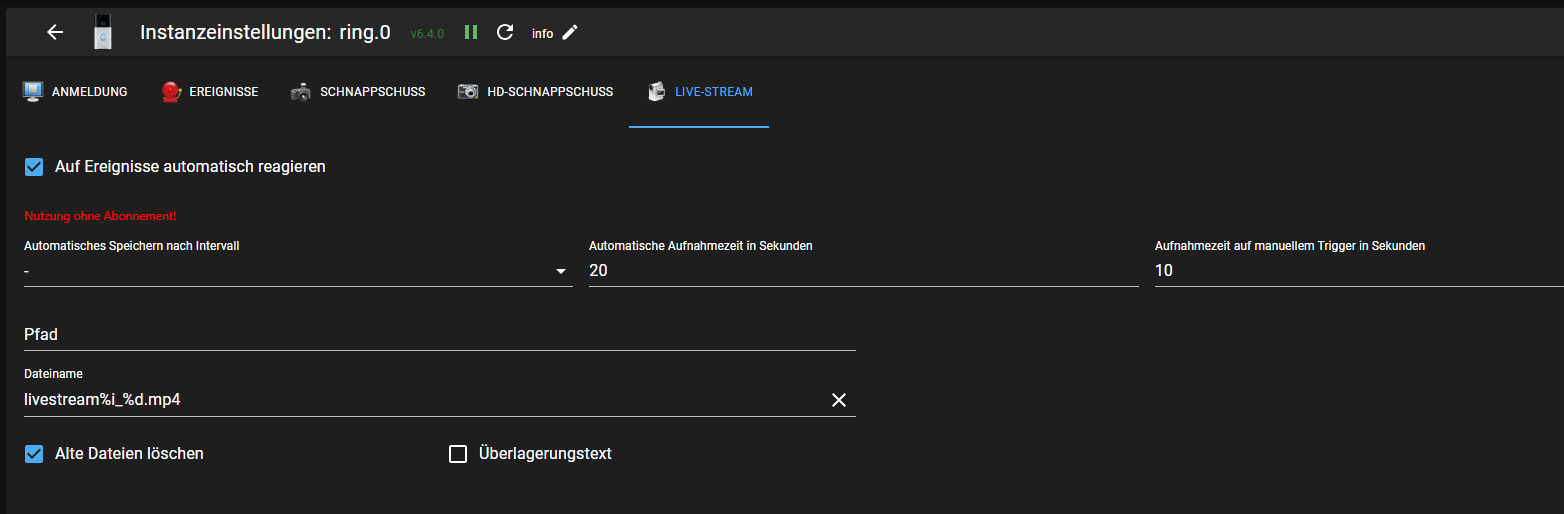Open the Anmeldung tab

[x=76, y=92]
